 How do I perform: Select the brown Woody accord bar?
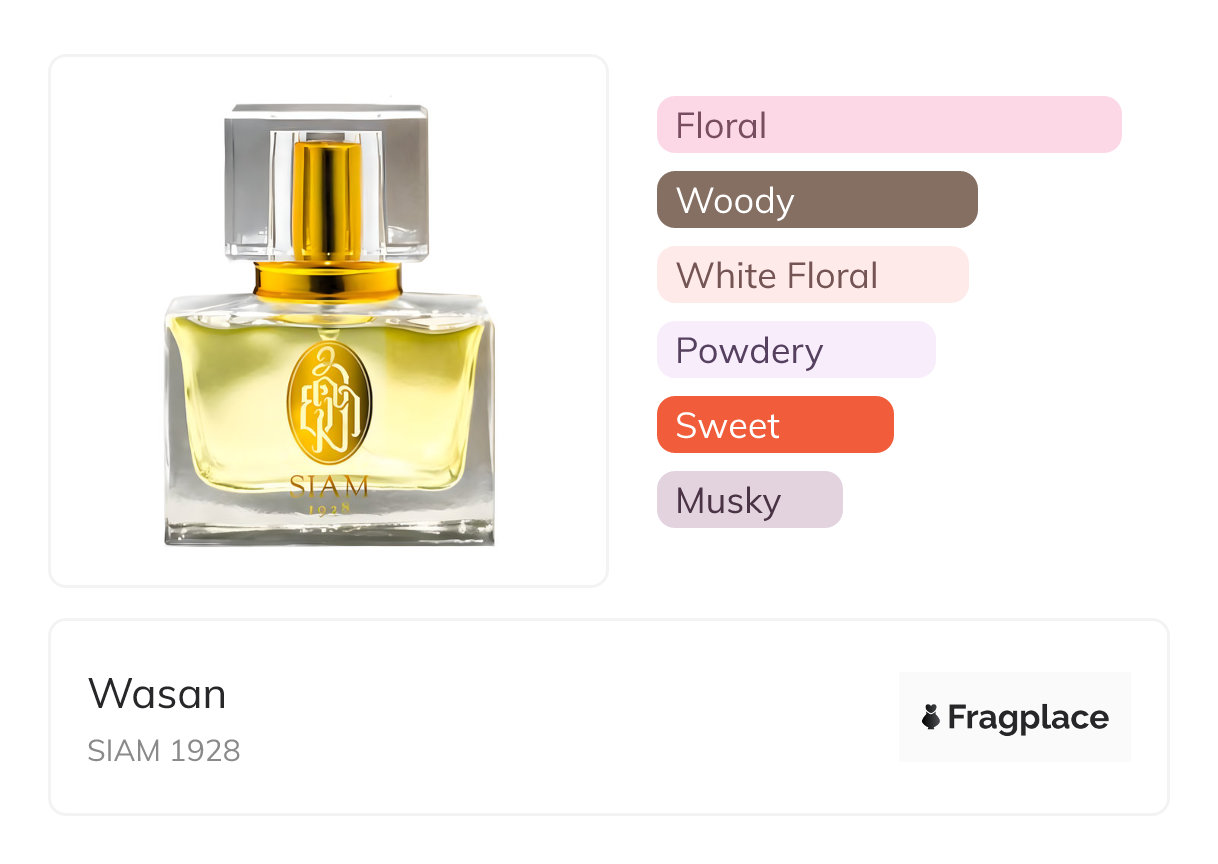[x=817, y=200]
